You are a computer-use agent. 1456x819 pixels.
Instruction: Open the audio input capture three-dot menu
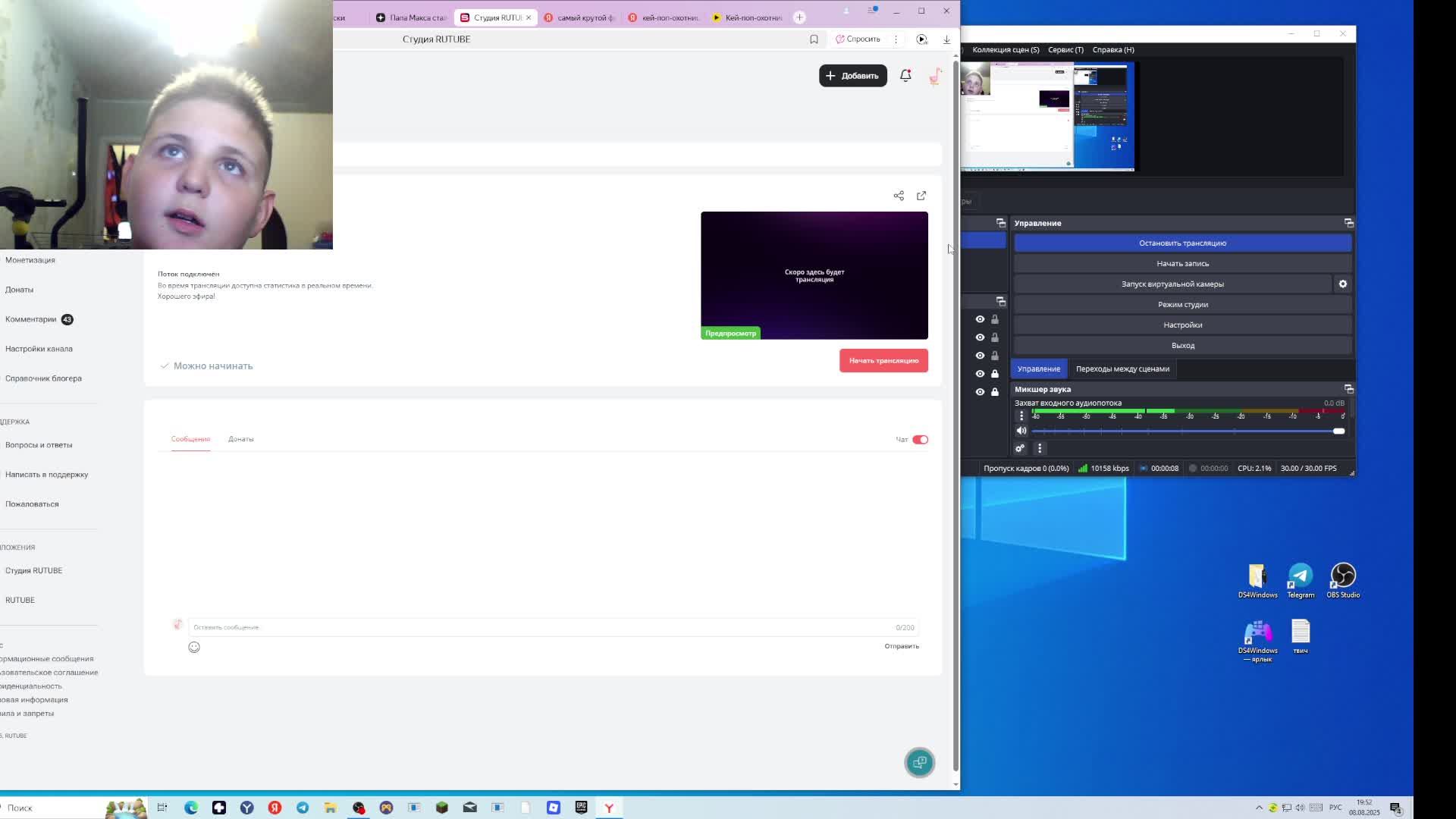(x=1021, y=416)
